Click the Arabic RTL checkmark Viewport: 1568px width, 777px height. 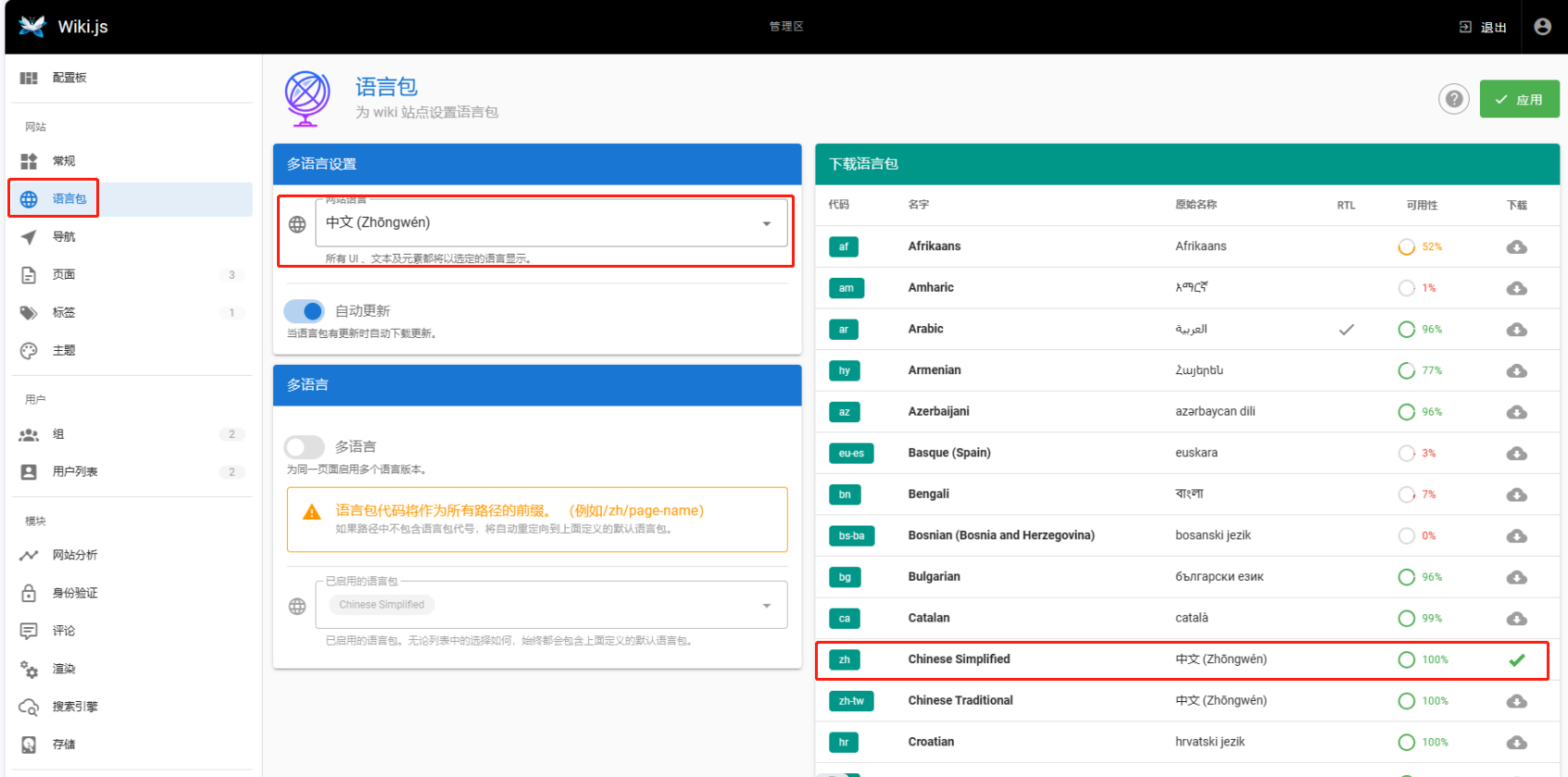point(1346,329)
